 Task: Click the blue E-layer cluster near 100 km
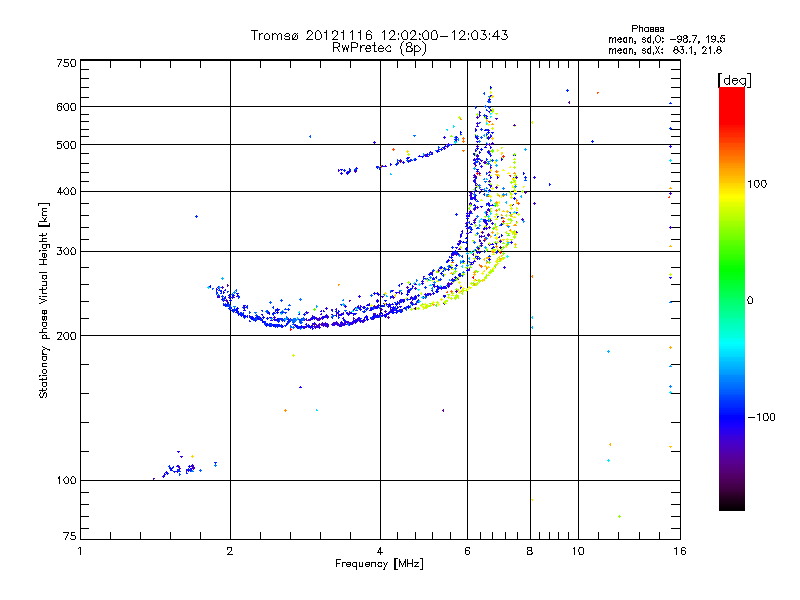tap(179, 469)
